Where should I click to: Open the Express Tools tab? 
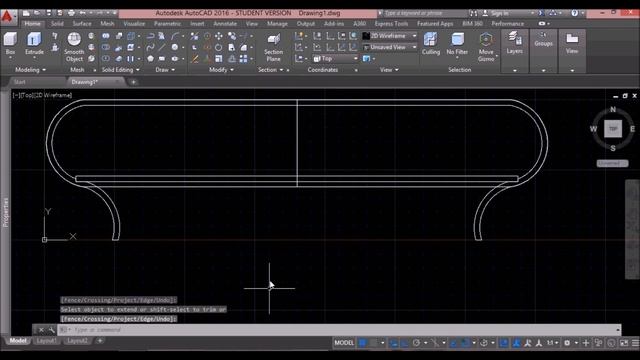coord(391,24)
